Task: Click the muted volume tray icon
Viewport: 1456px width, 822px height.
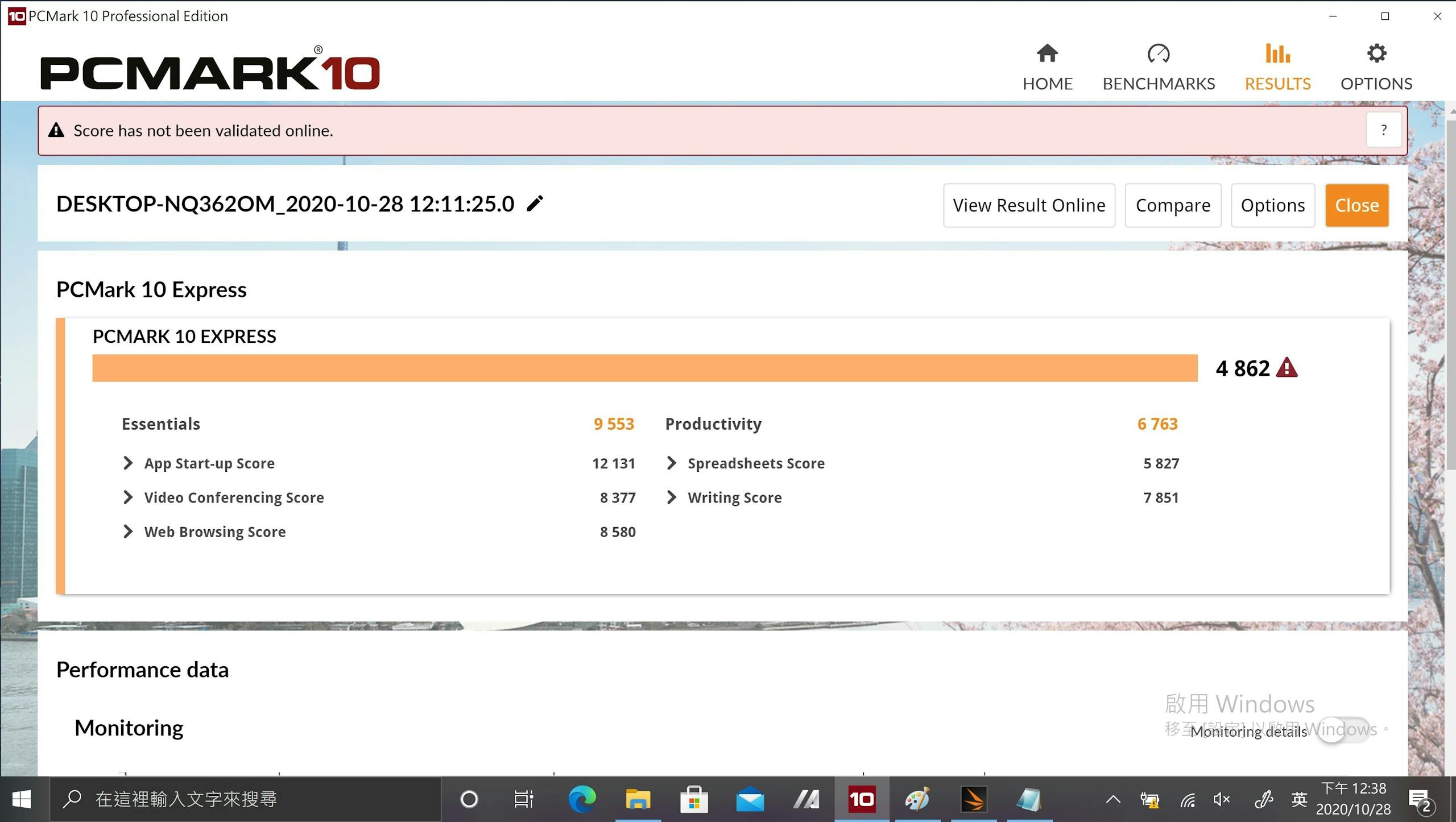Action: pyautogui.click(x=1222, y=800)
